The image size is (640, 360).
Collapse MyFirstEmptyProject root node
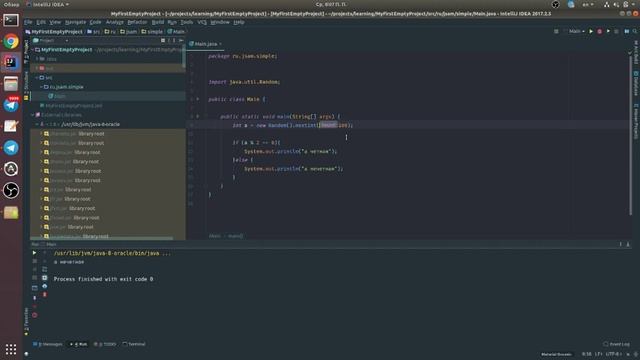pos(33,50)
